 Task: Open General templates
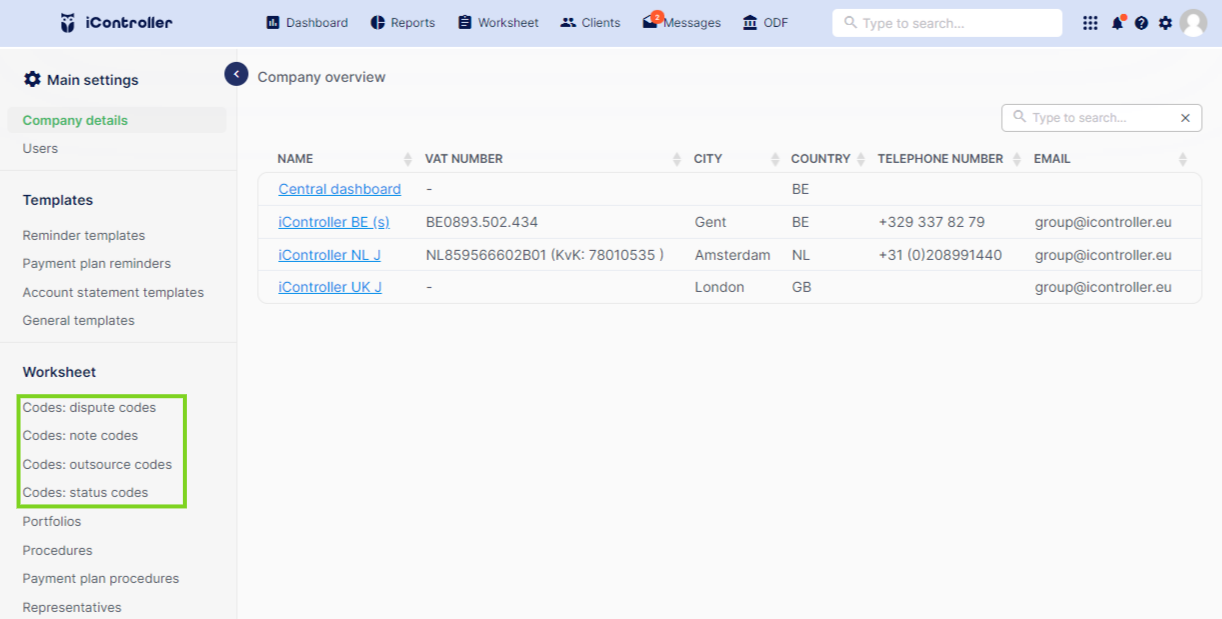tap(78, 320)
